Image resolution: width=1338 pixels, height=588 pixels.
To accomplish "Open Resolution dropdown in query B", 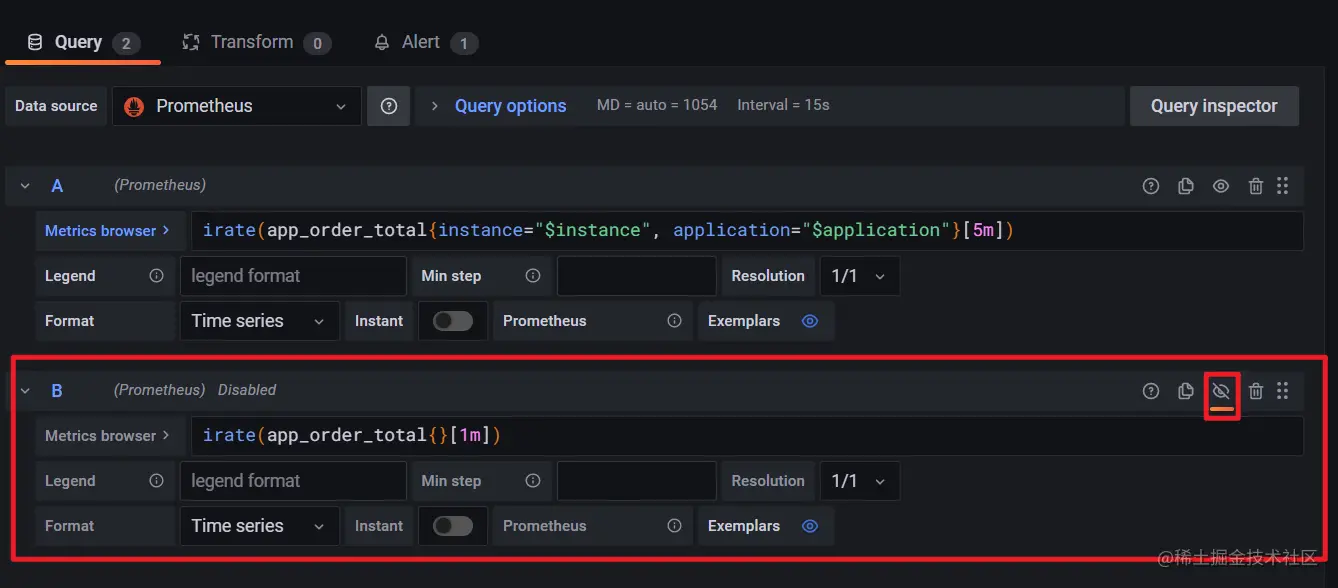I will coord(859,481).
